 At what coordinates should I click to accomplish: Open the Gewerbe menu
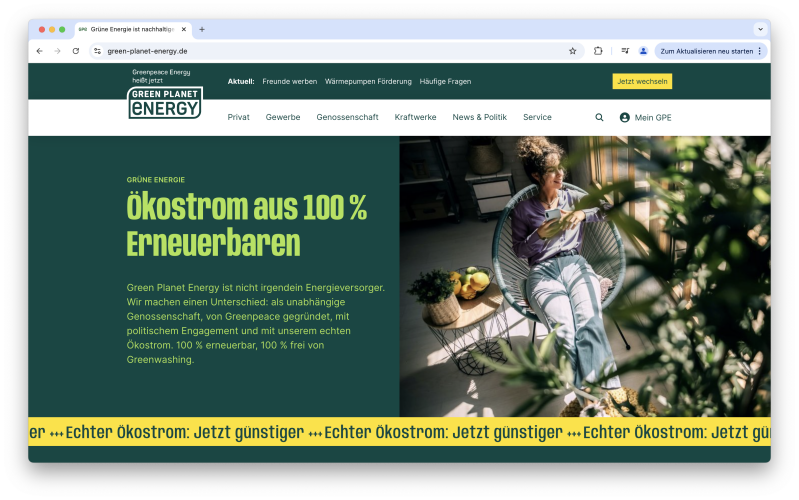click(283, 117)
